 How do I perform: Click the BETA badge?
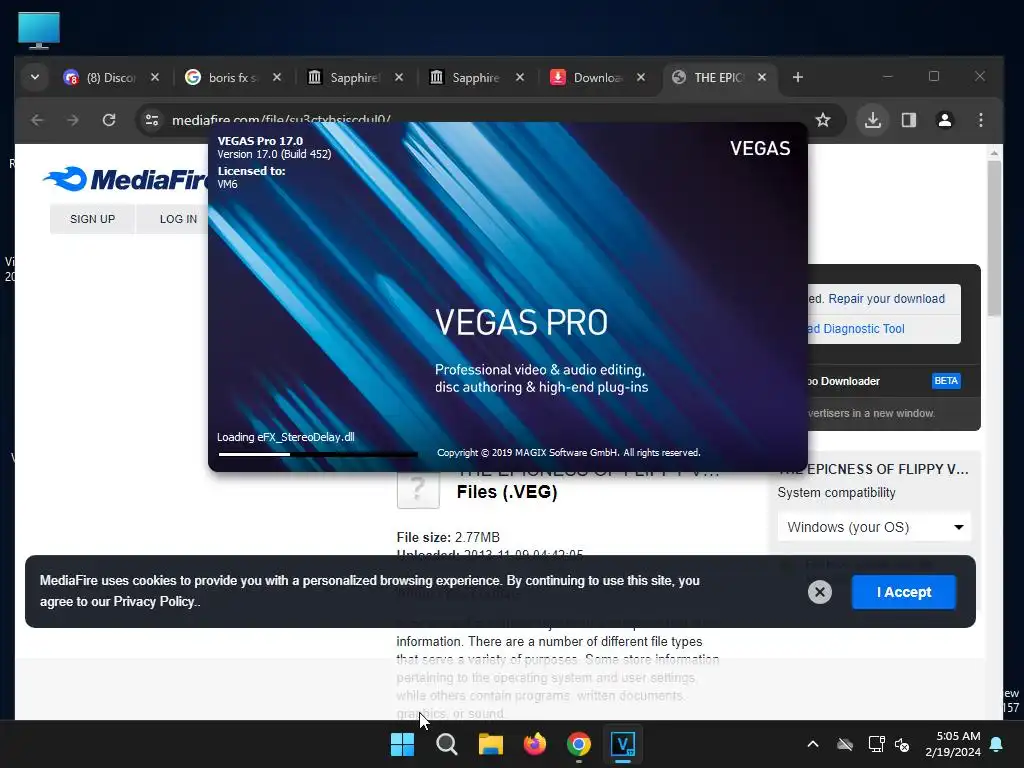[946, 381]
